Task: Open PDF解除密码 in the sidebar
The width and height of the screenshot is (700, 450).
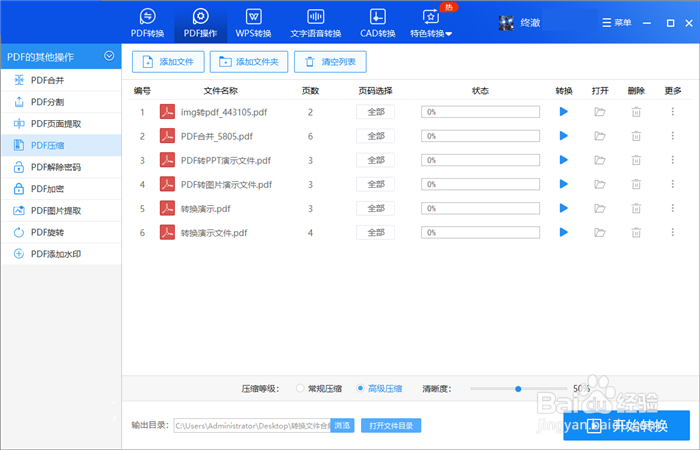Action: click(x=61, y=167)
